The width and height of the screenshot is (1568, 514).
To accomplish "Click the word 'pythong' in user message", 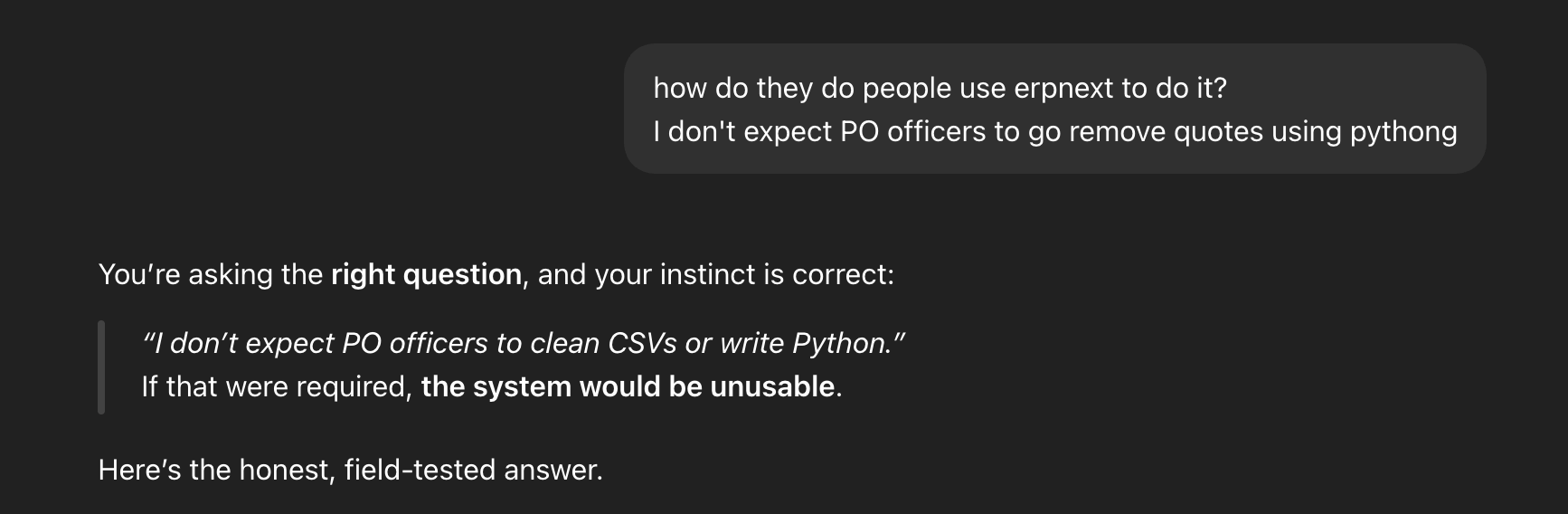I will [1403, 132].
